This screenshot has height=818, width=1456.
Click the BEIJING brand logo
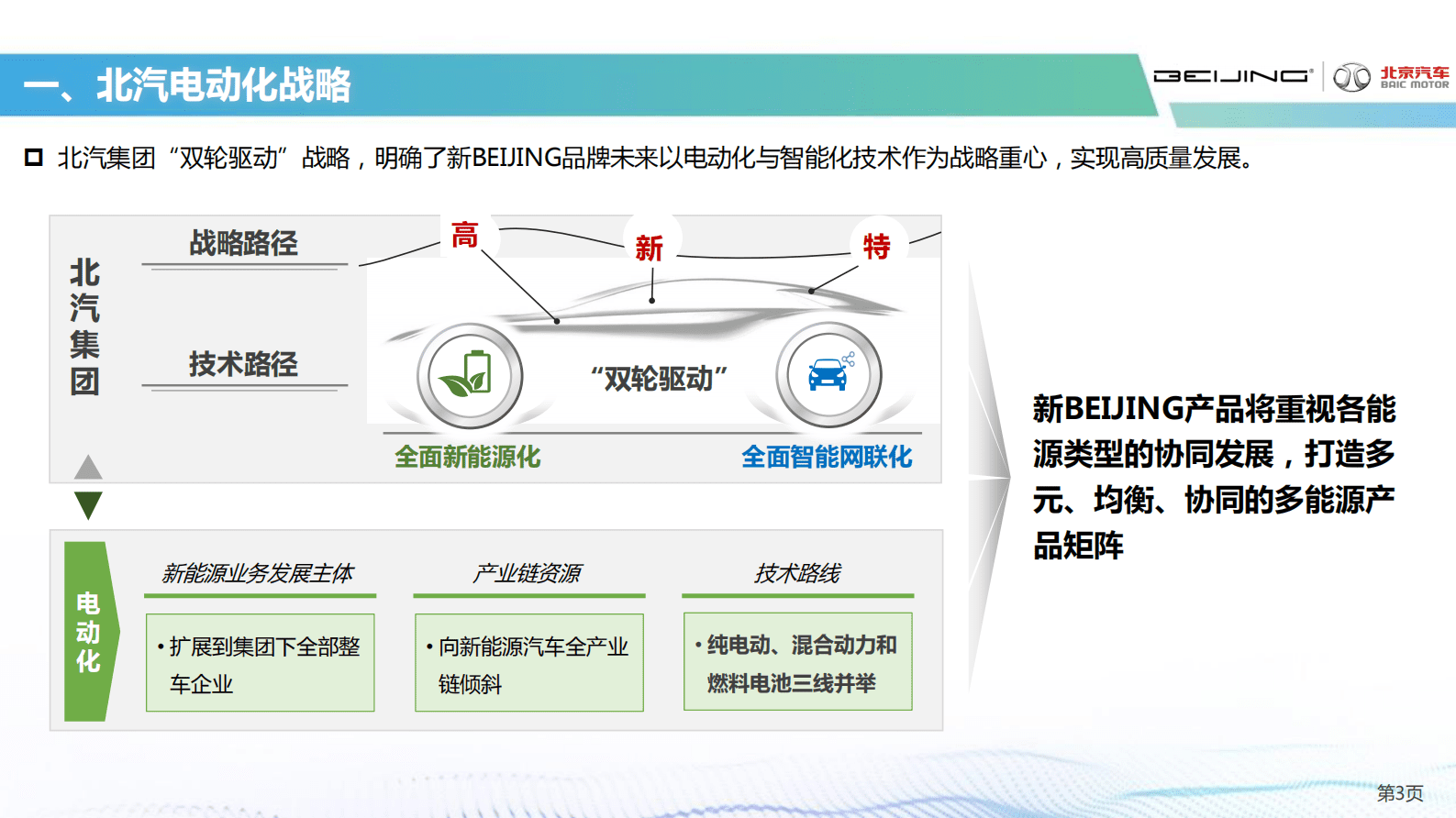coord(1232,76)
